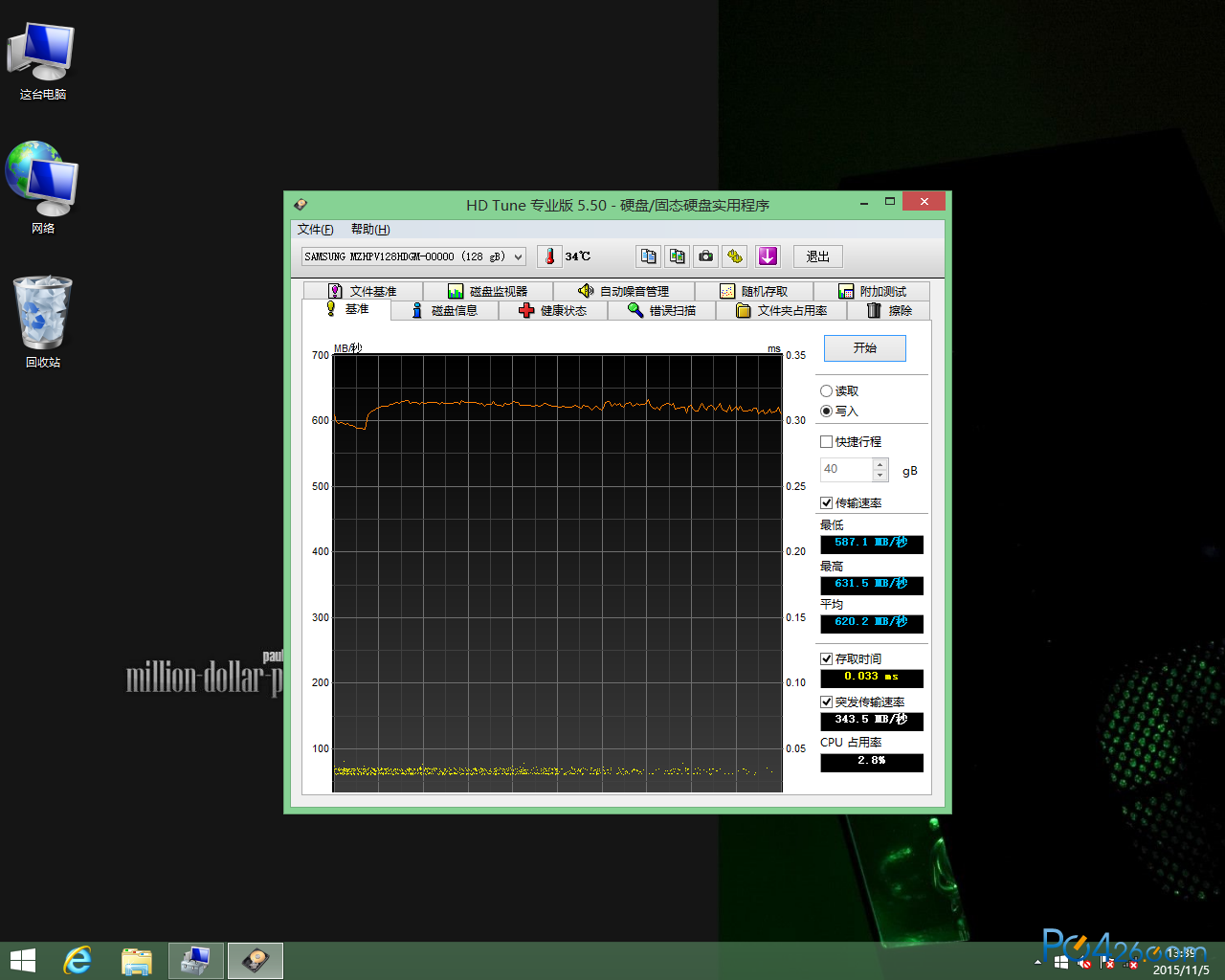Click the minimum speed value 587.1

pos(872,544)
